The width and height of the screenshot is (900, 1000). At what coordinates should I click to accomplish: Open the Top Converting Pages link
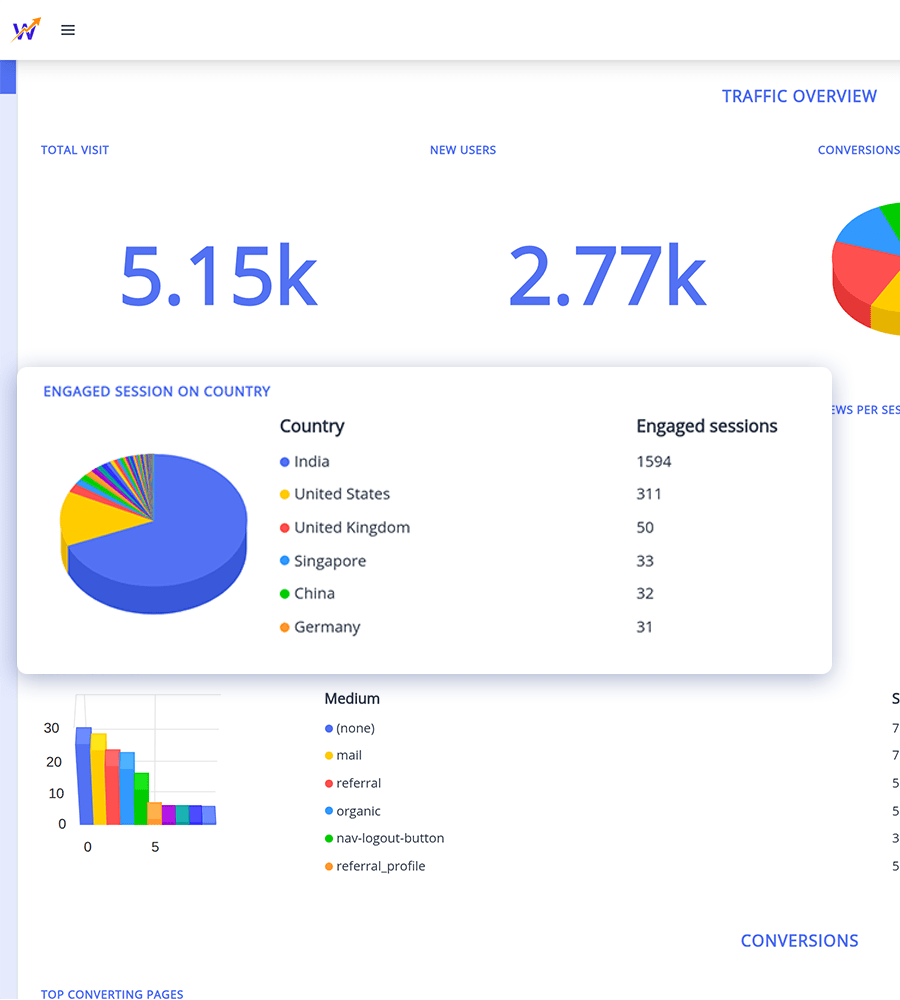click(x=111, y=994)
